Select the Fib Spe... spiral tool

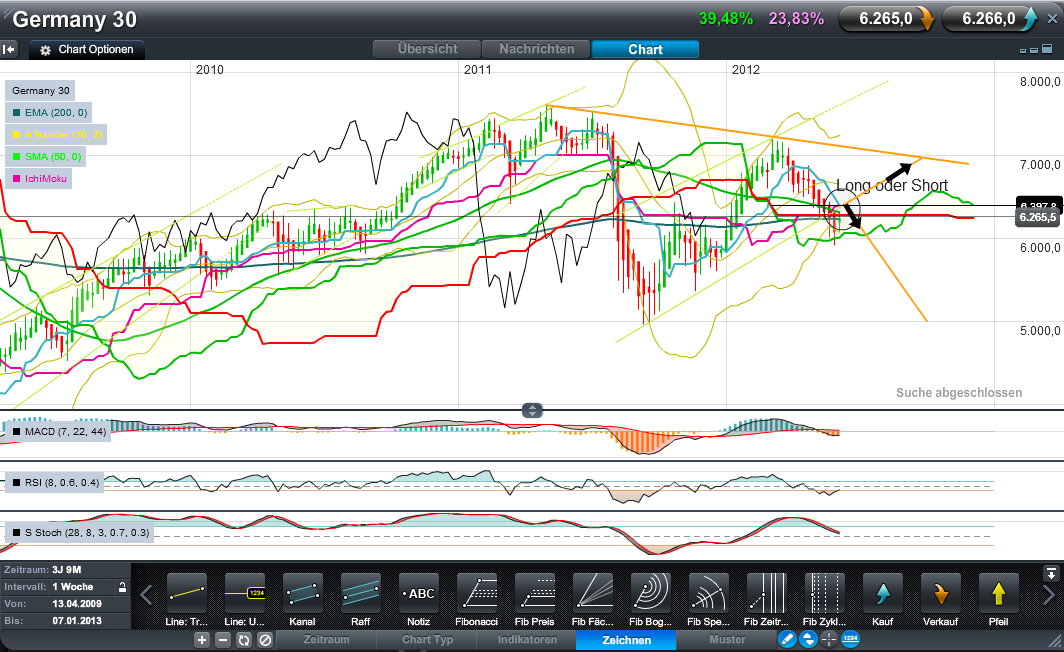point(708,593)
